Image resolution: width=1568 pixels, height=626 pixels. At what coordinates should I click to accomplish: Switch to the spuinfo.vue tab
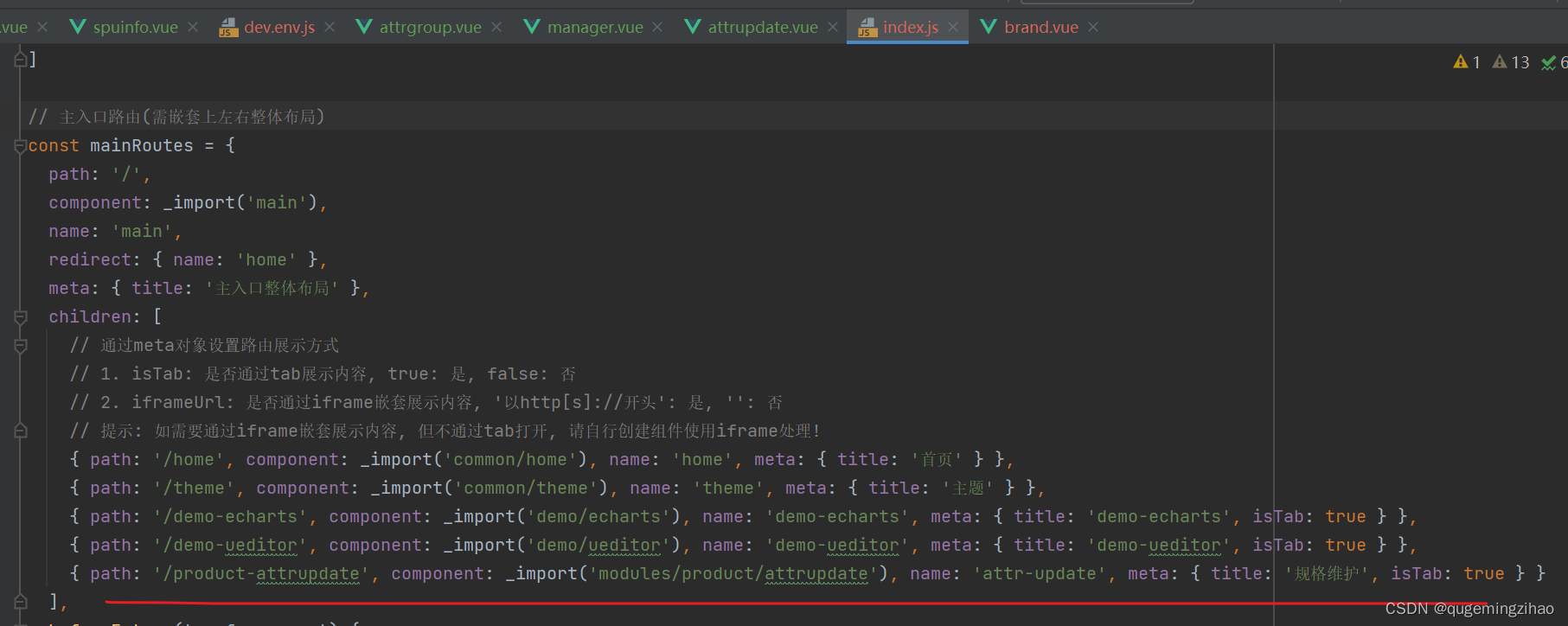pyautogui.click(x=135, y=27)
